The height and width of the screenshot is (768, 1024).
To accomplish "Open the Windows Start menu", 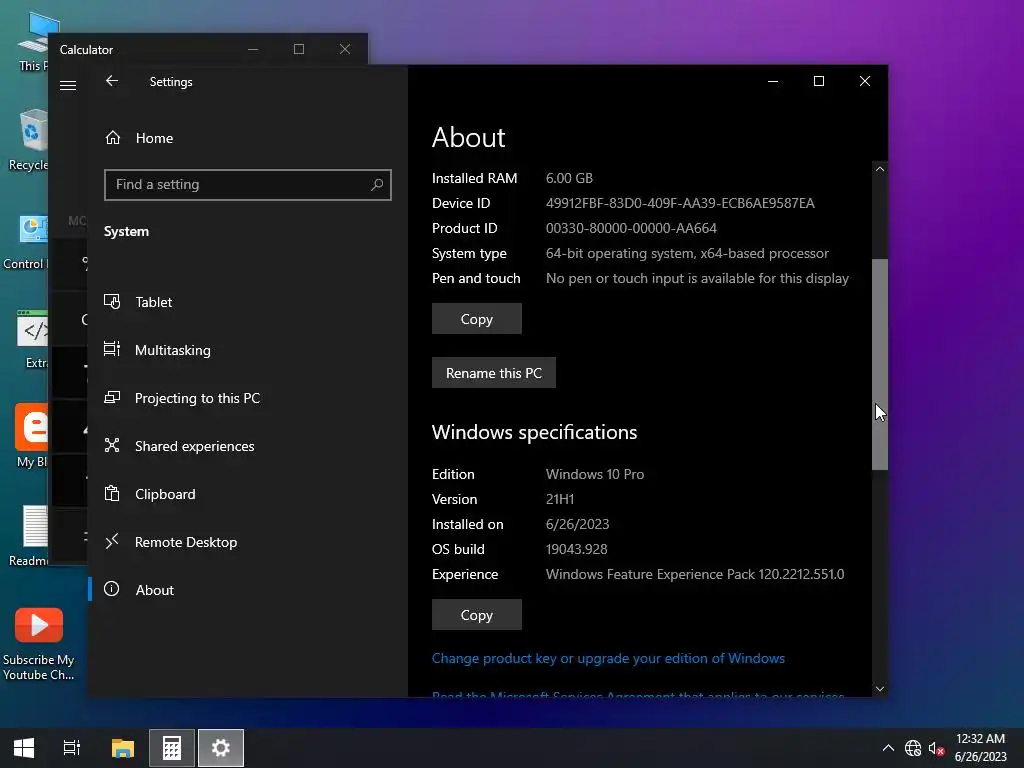I will pos(24,748).
